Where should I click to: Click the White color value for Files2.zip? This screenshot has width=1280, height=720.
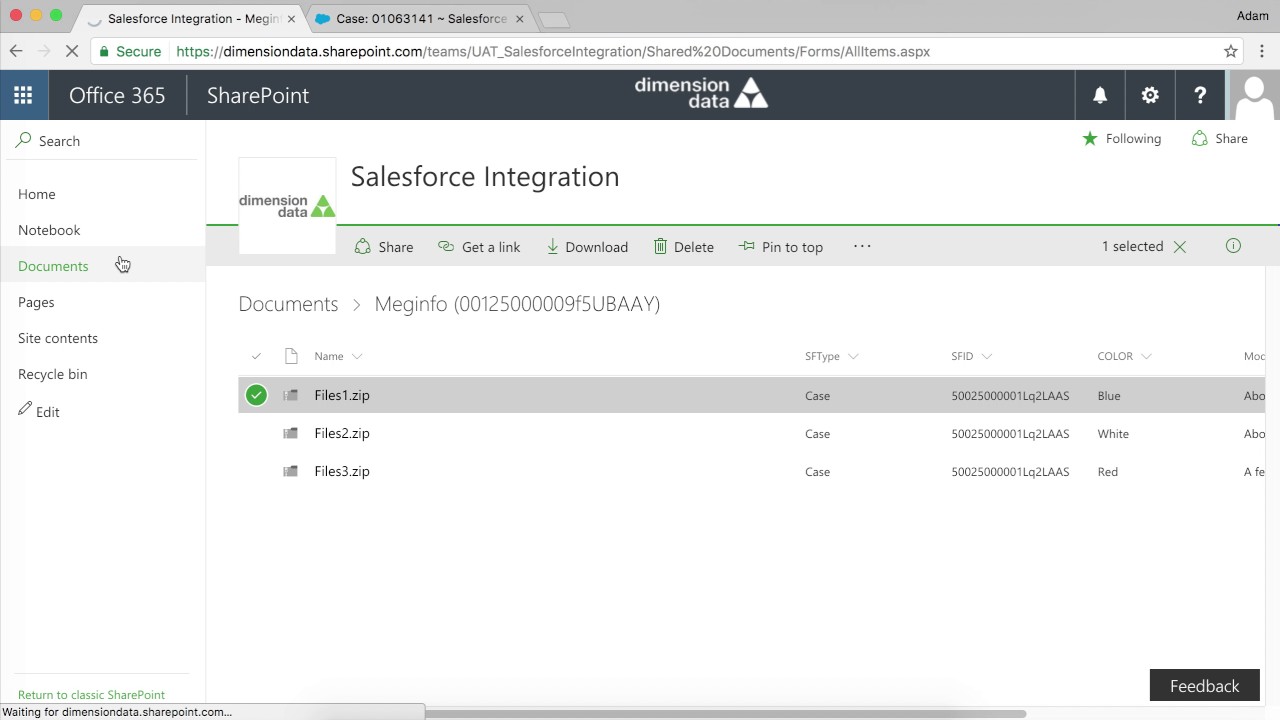click(x=1113, y=434)
